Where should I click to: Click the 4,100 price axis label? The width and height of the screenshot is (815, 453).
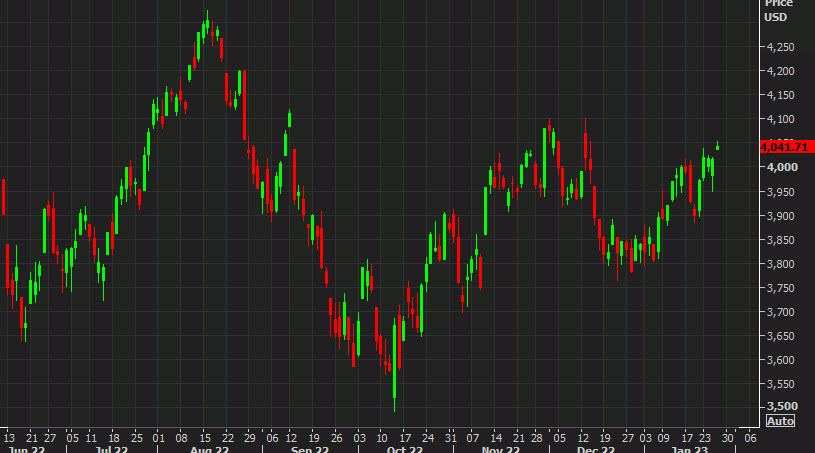tap(781, 119)
